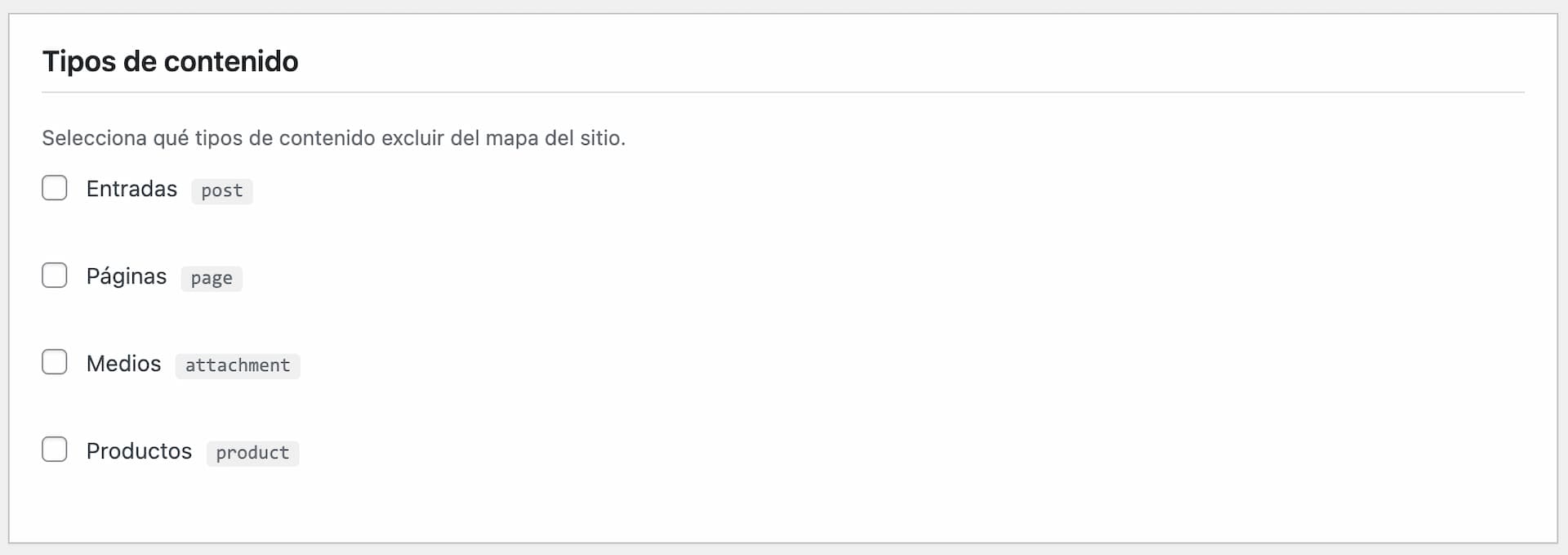Screen dimensions: 1568x555
Task: Click the "post" slug badge
Action: (222, 190)
